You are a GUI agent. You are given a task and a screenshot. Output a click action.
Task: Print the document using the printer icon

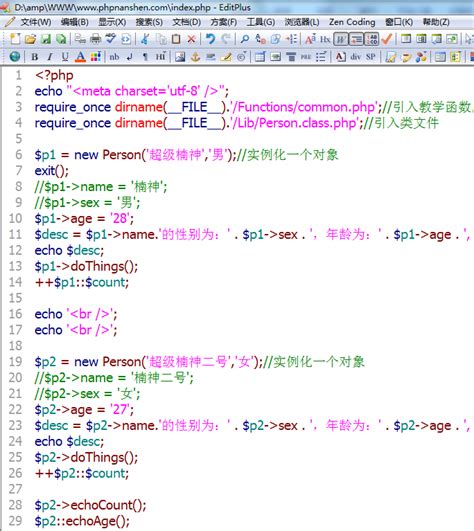coord(95,39)
